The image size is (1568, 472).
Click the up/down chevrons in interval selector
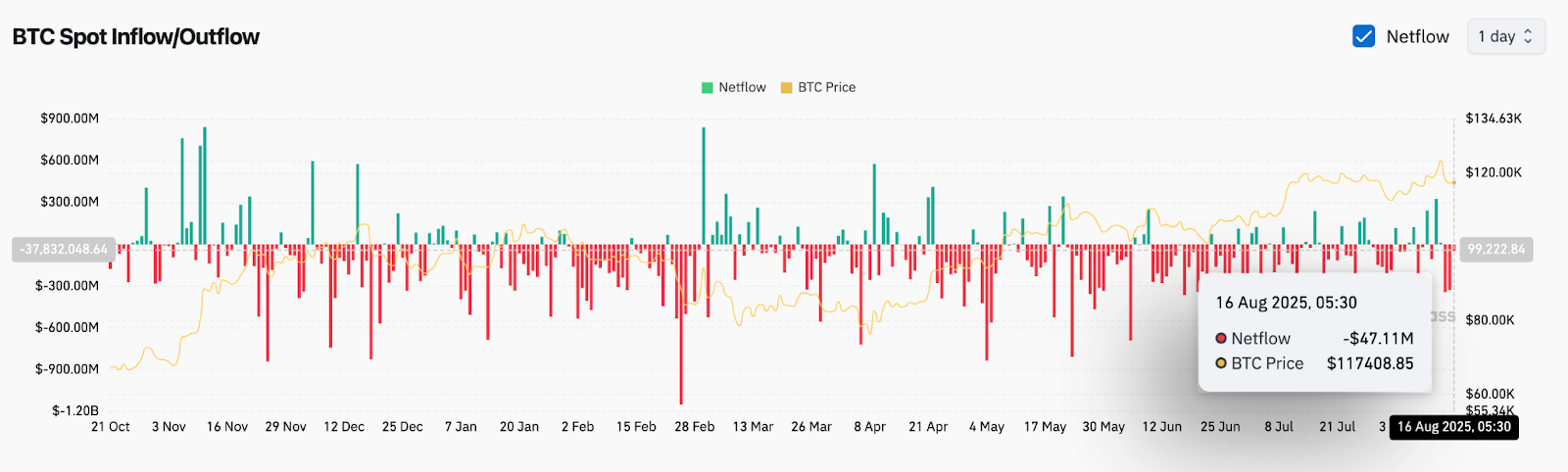(x=1528, y=36)
